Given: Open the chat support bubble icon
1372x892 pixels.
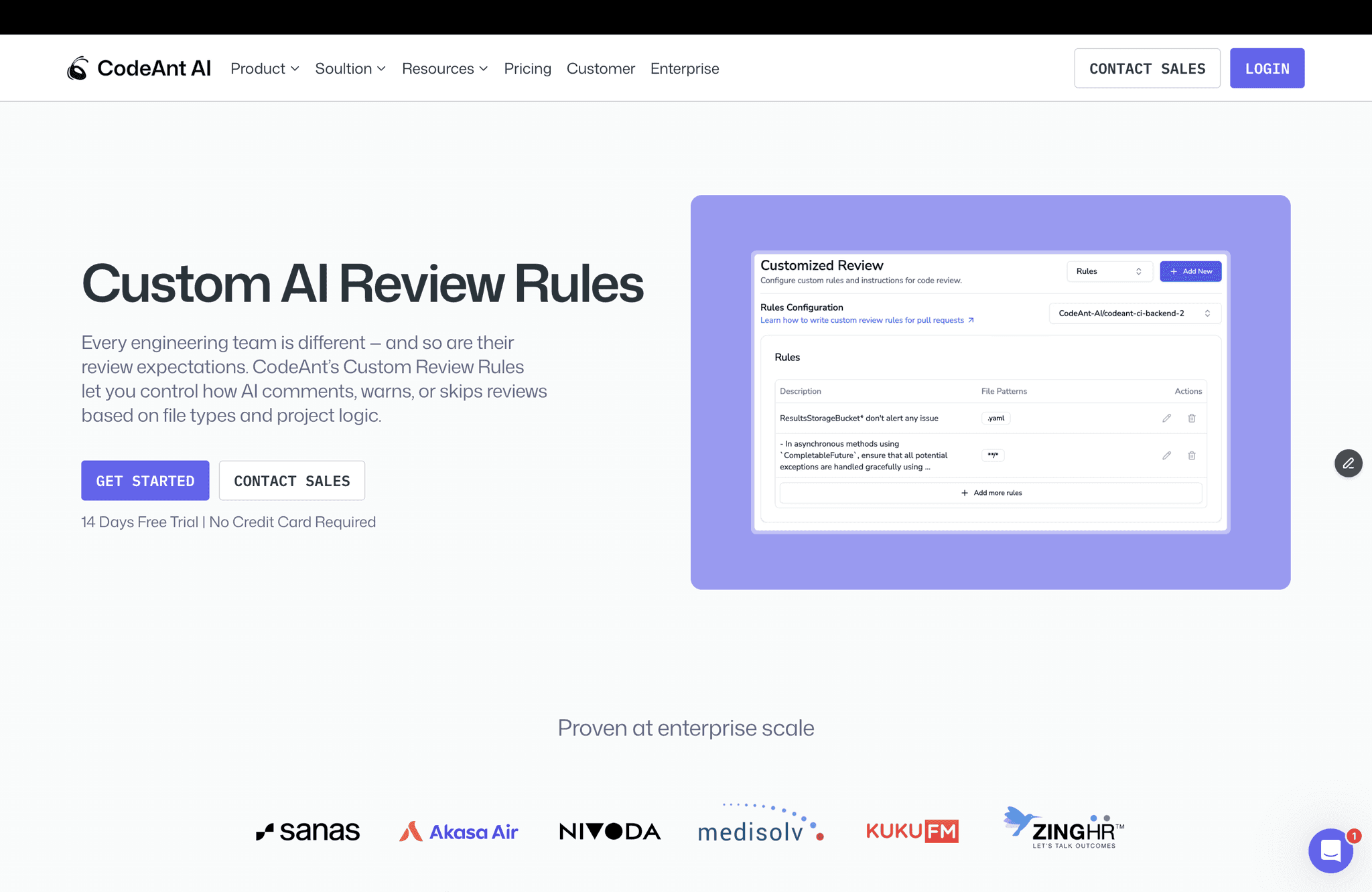Looking at the screenshot, I should 1330,850.
